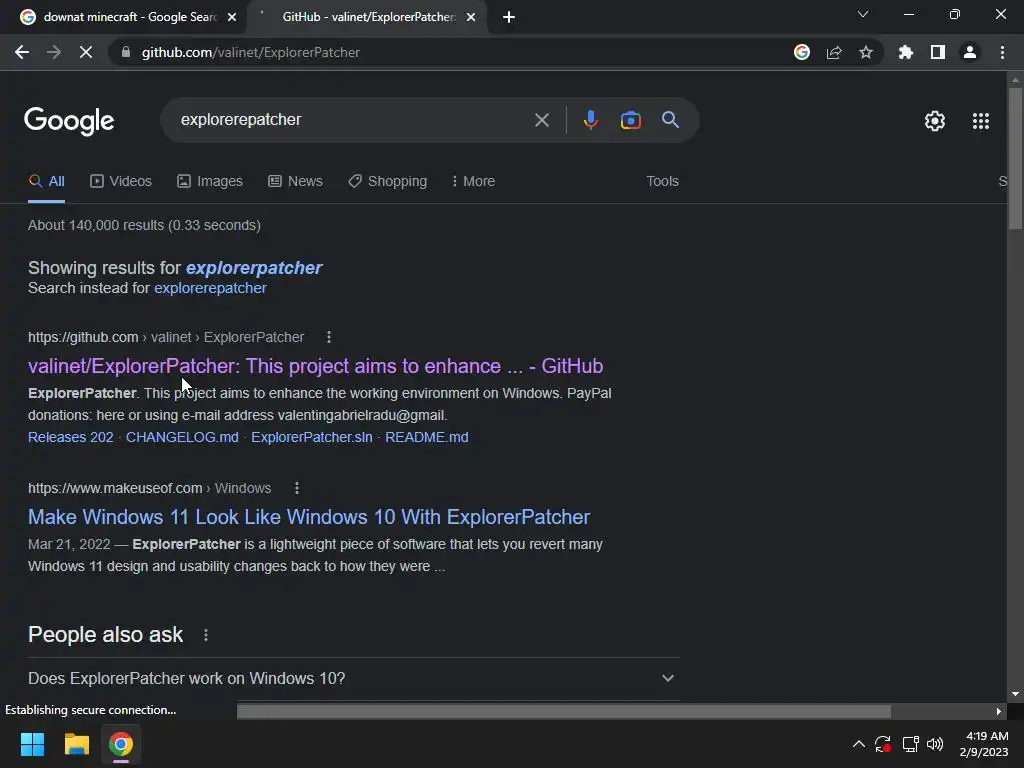Open the Chrome three-dot menu
Viewport: 1024px width, 768px height.
click(1002, 52)
